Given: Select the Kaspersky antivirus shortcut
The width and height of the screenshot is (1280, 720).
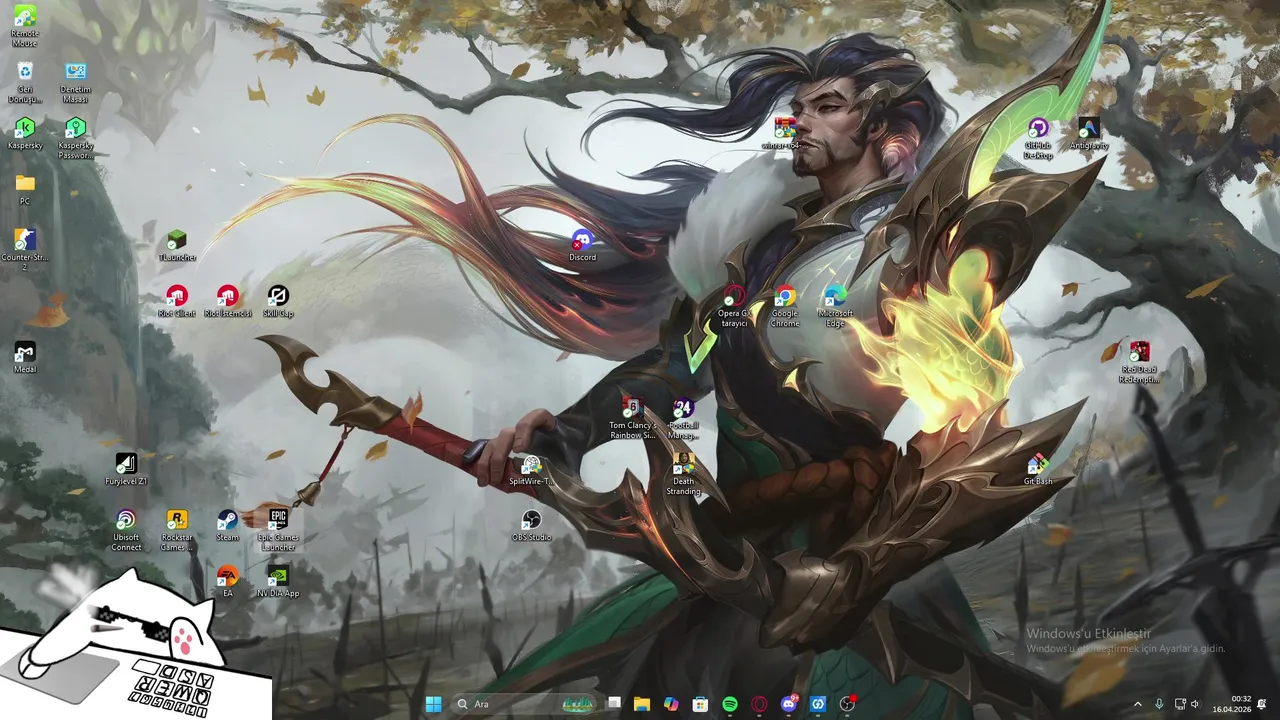Looking at the screenshot, I should (x=25, y=133).
